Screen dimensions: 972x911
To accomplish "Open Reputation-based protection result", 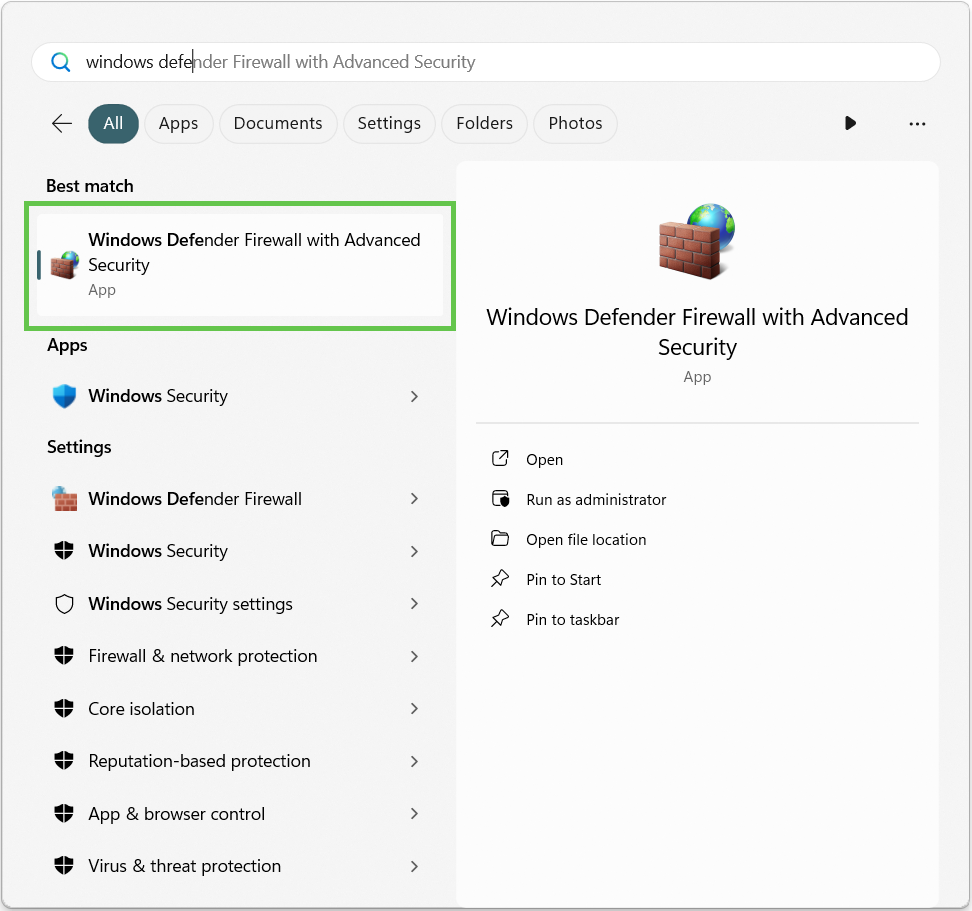I will [x=240, y=760].
